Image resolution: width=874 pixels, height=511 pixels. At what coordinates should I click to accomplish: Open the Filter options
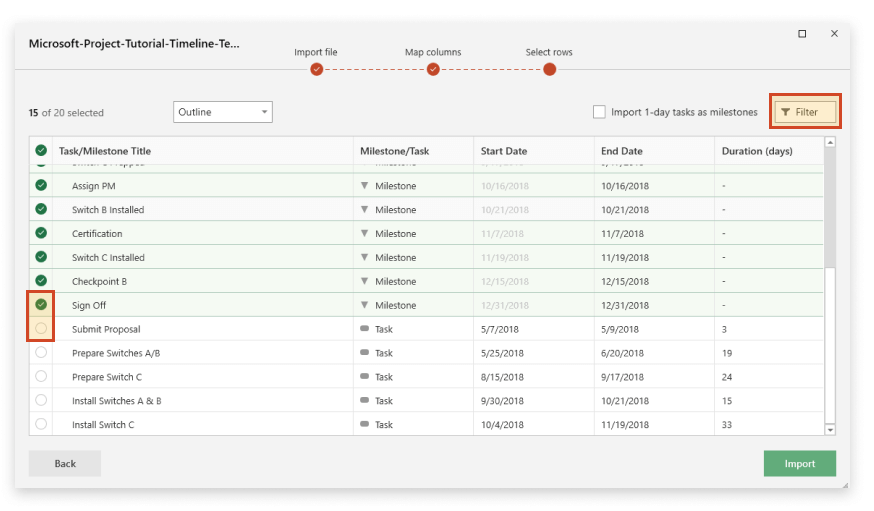coord(805,112)
